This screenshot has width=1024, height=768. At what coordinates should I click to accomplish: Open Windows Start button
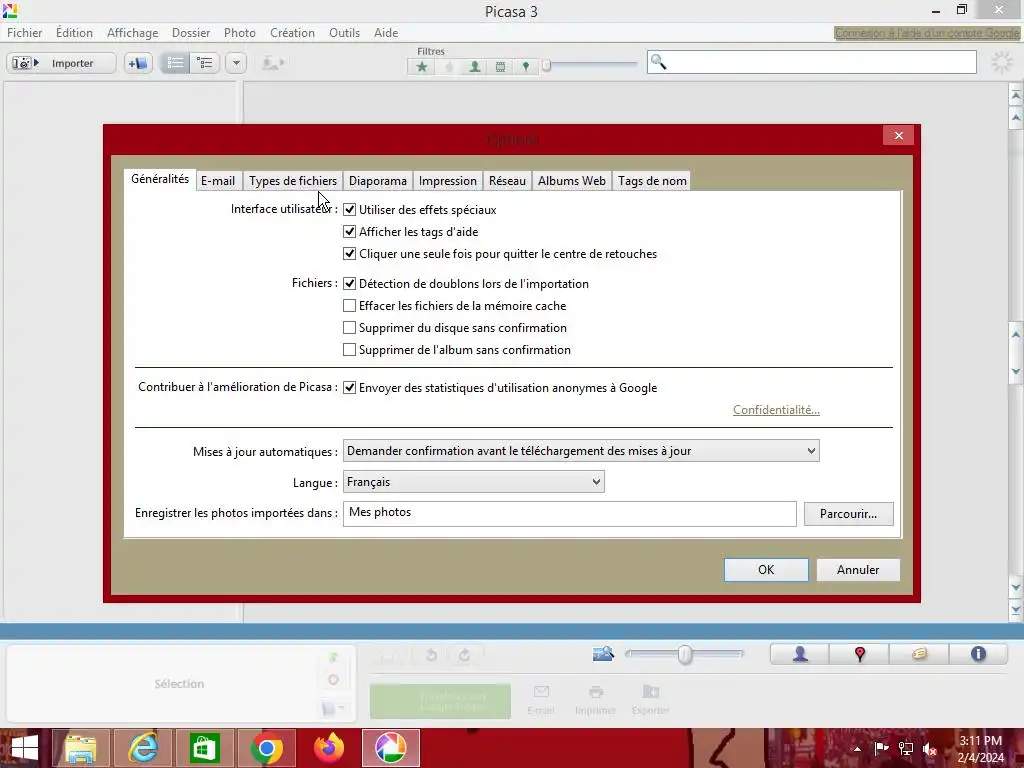(x=25, y=748)
